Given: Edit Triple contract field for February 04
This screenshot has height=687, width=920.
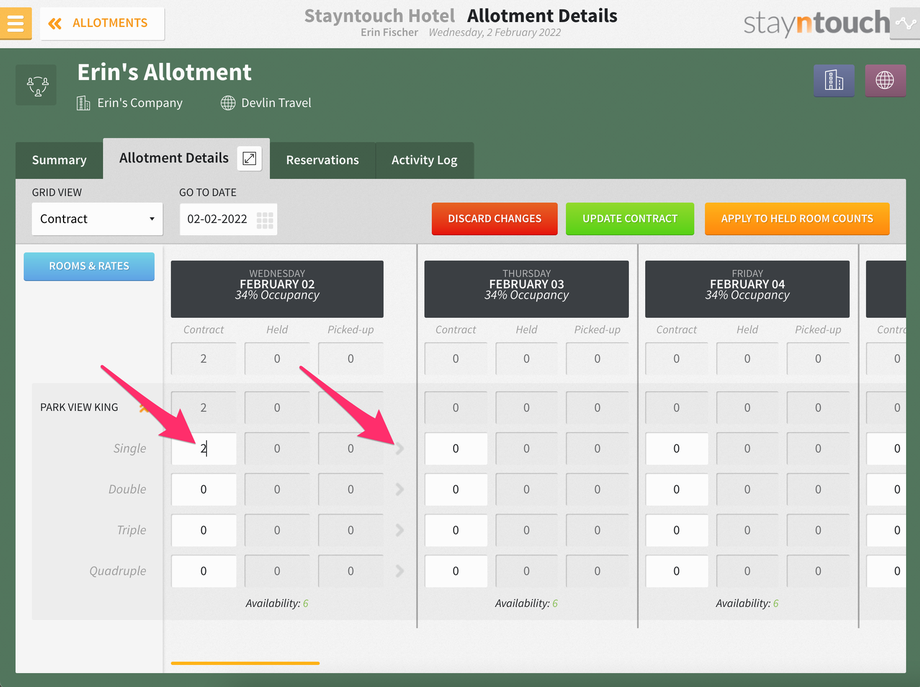Looking at the screenshot, I should 677,530.
